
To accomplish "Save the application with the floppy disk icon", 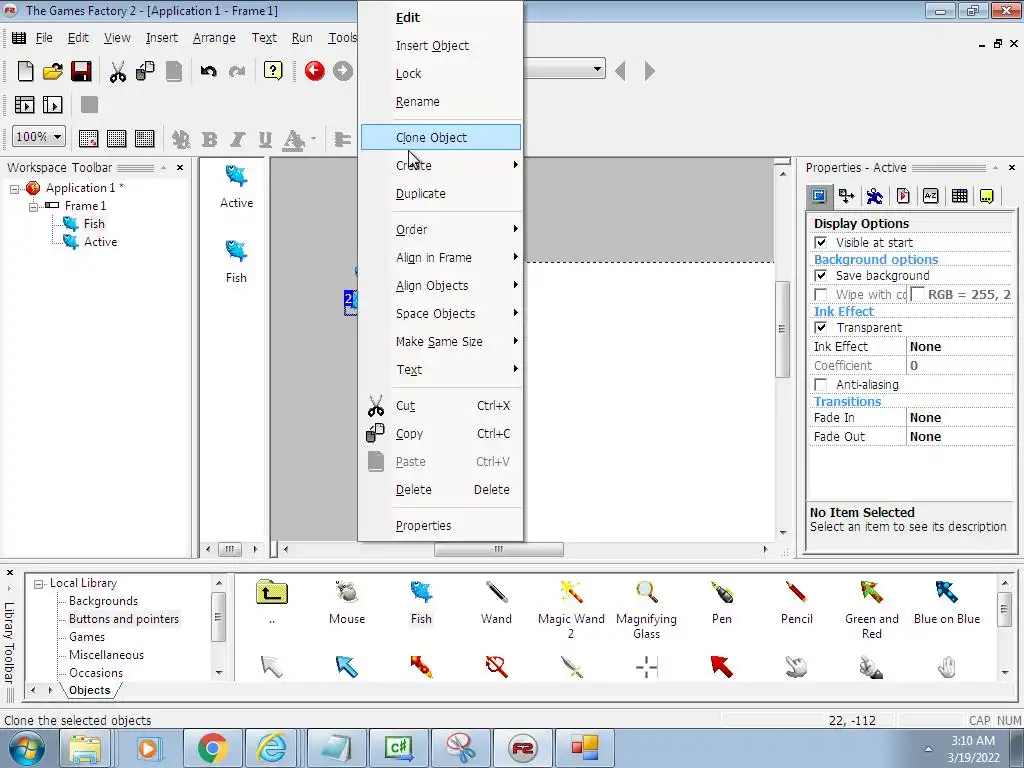I will coord(81,71).
